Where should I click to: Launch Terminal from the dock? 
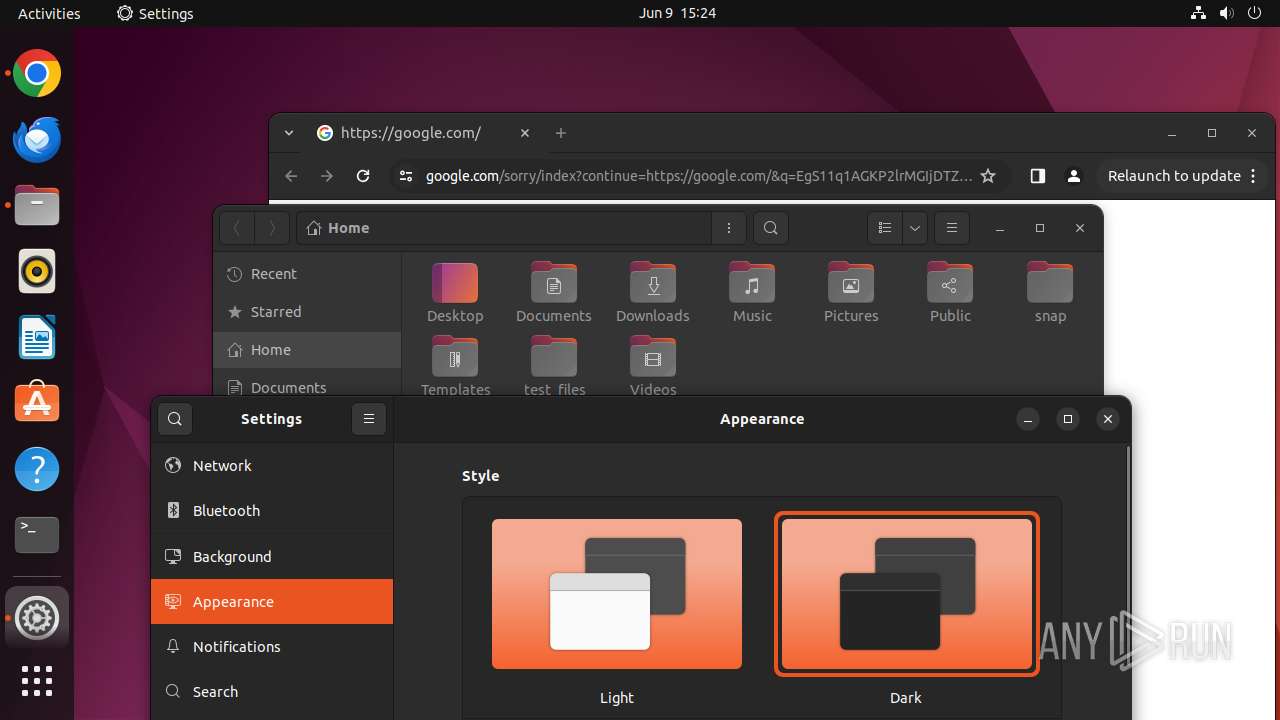click(x=37, y=535)
